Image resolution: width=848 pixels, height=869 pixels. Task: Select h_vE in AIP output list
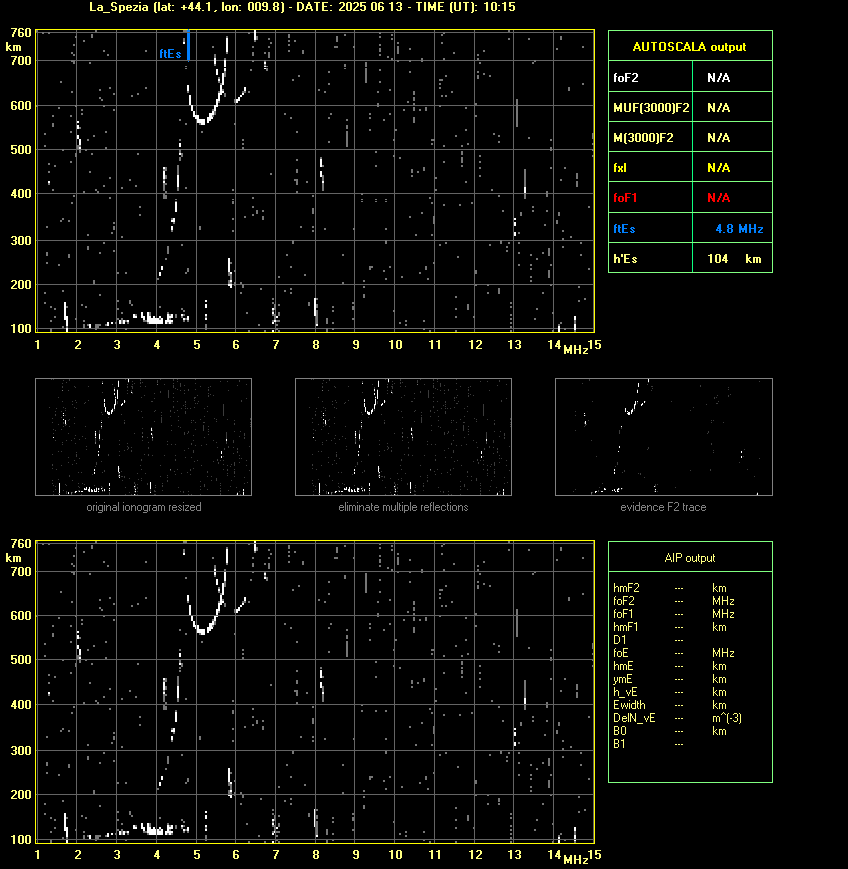tap(625, 692)
